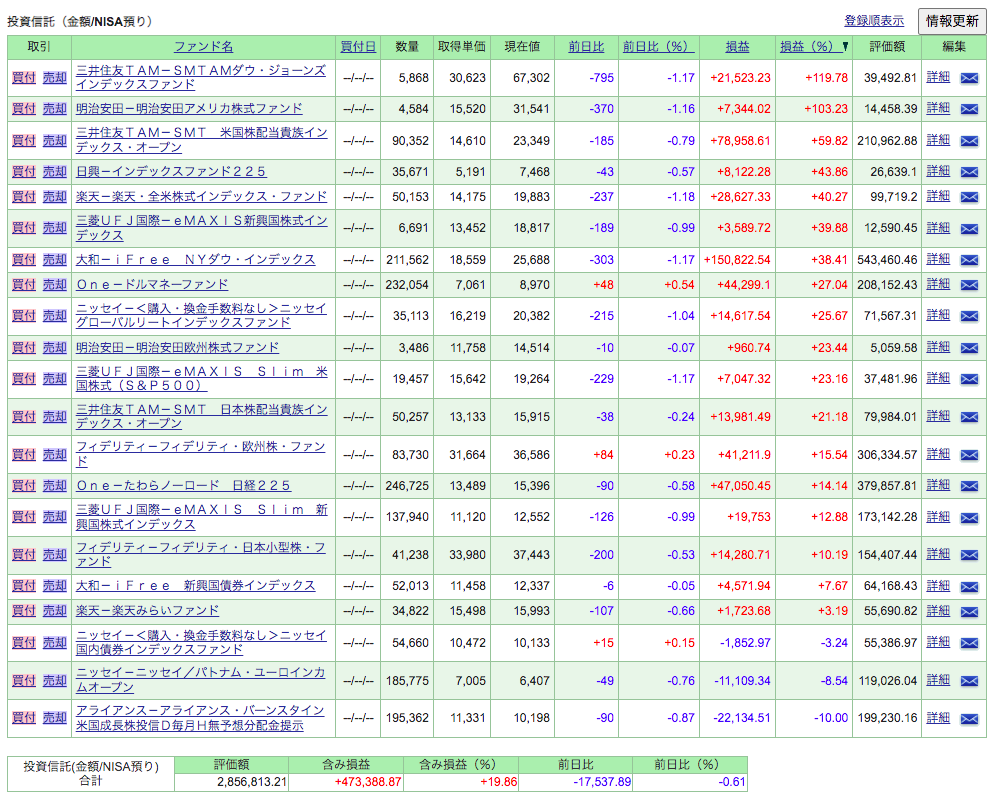
Task: Click envelope icon for eMAXIS新興国株式インデックス row
Action: (x=968, y=229)
